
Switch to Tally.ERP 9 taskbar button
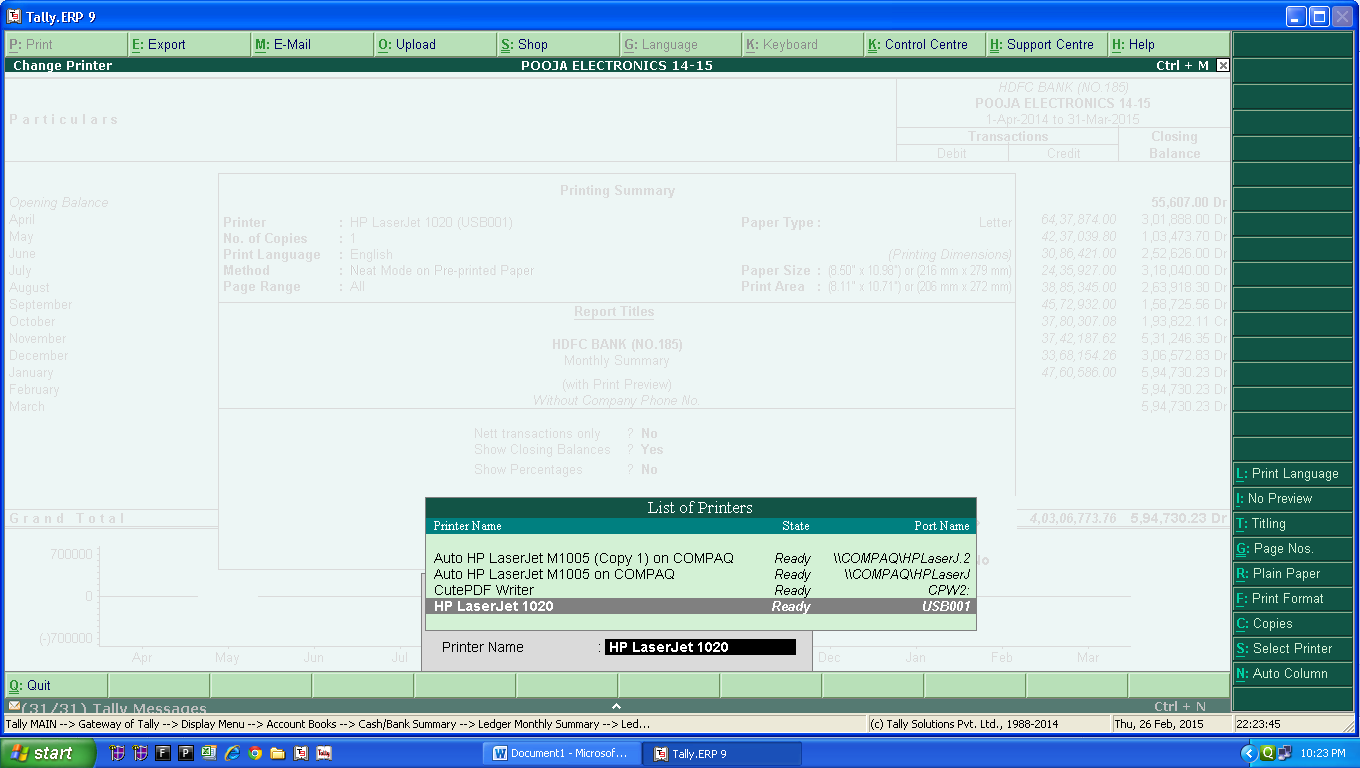724,754
